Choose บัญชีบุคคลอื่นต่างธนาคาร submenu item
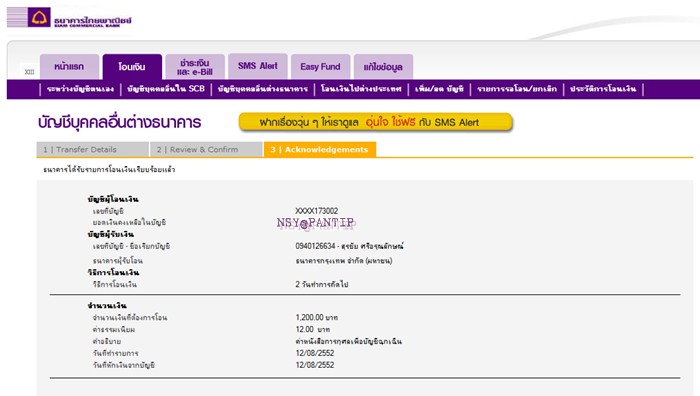This screenshot has width=700, height=396. point(262,89)
